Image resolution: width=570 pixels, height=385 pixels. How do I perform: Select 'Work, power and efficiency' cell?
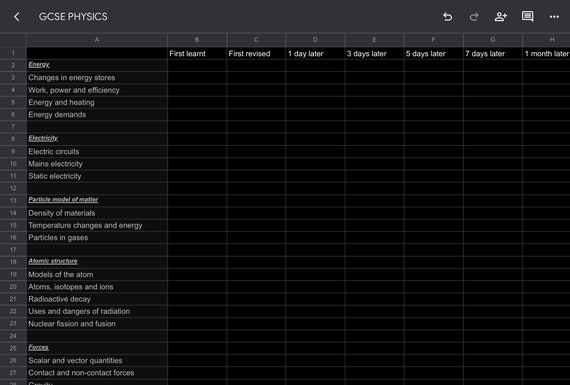pos(97,90)
